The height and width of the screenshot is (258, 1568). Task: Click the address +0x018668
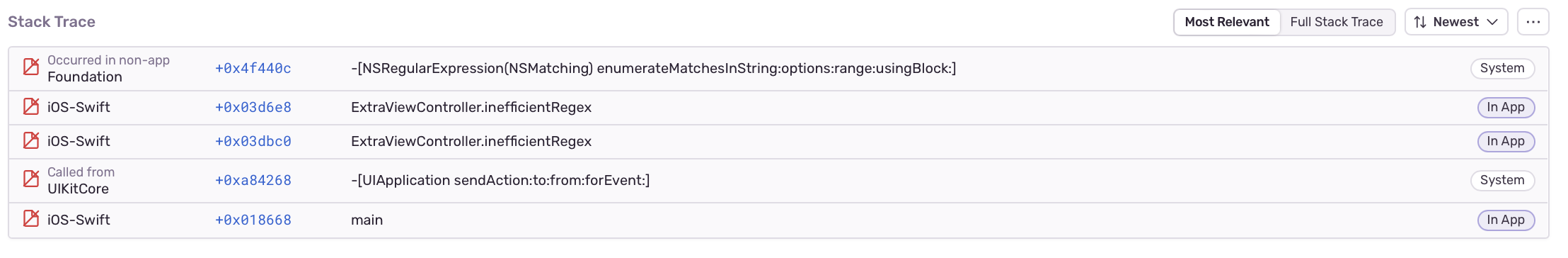pyautogui.click(x=253, y=220)
